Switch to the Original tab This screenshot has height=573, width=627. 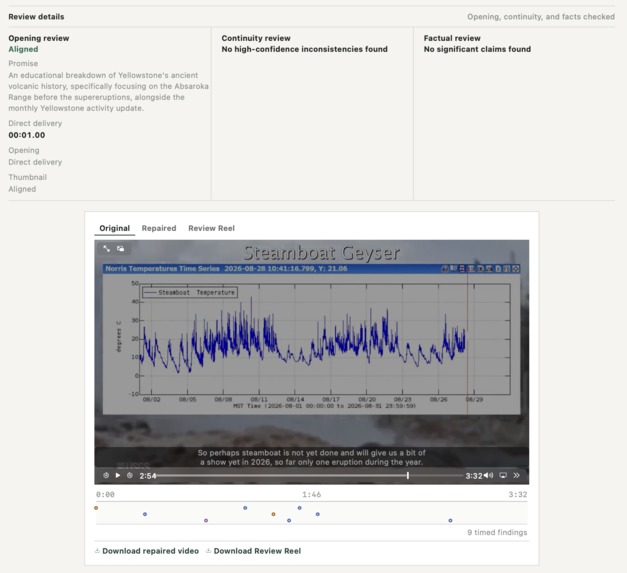(114, 228)
